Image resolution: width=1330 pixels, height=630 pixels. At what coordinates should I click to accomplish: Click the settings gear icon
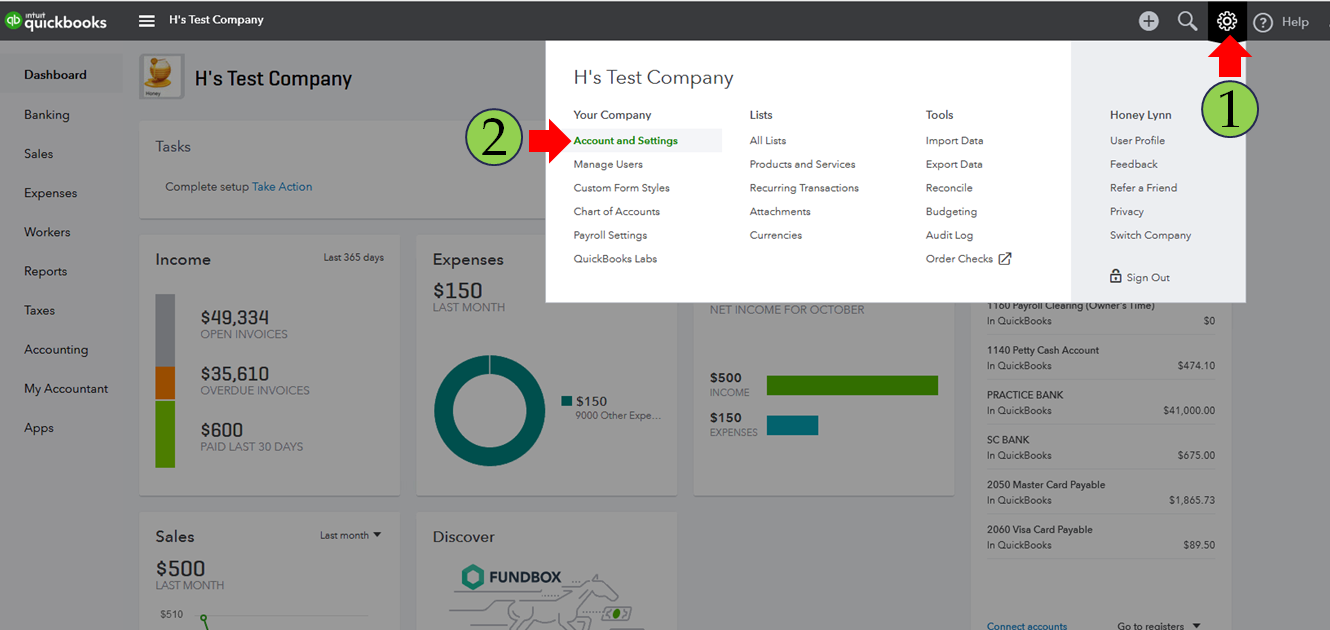(1227, 20)
